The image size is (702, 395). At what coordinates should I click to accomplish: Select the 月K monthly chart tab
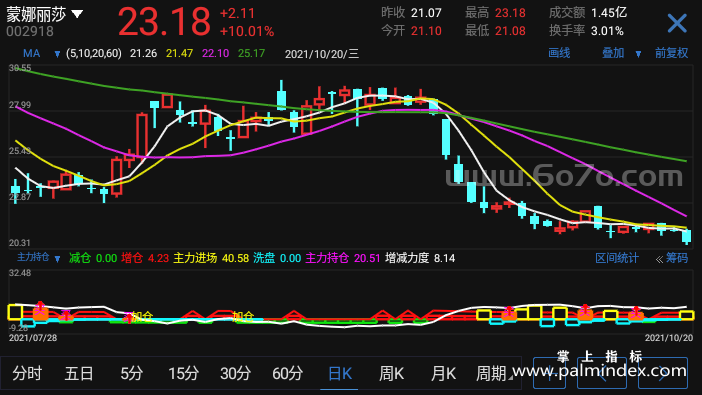point(443,373)
